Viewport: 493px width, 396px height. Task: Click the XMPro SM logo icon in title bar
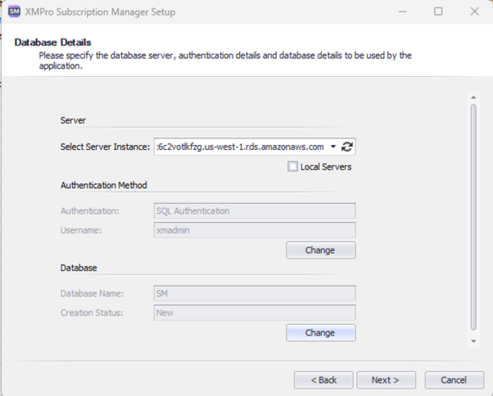(14, 12)
